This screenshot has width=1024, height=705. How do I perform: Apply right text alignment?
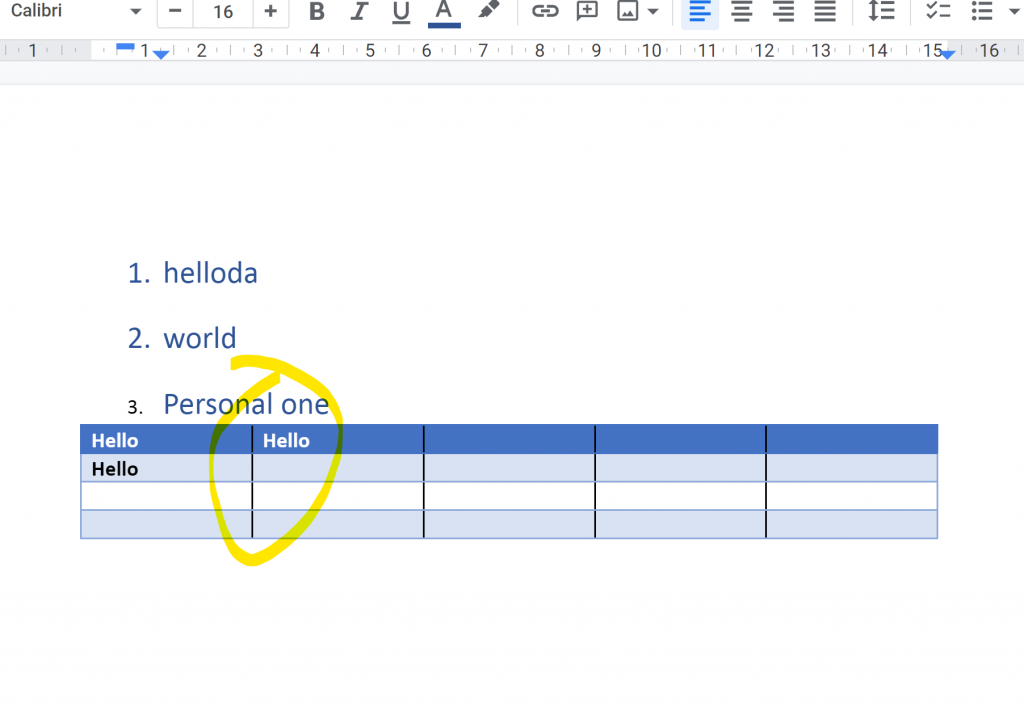coord(783,12)
